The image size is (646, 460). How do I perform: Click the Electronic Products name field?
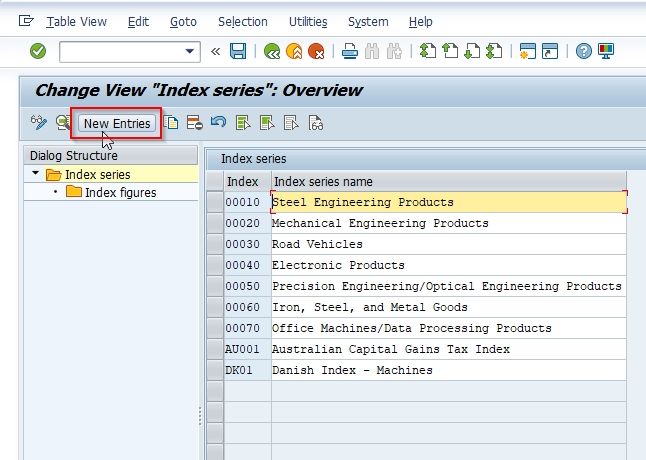[448, 265]
